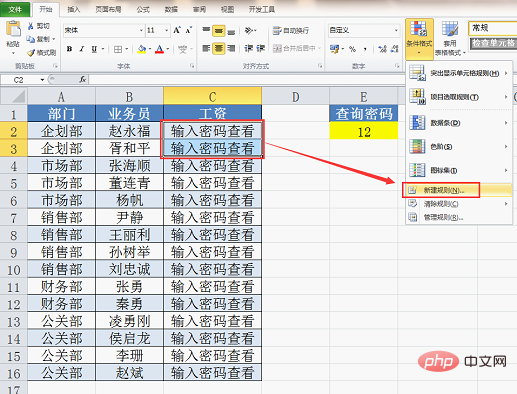Screen dimensions: 517x394
Task: Open merge and center dropdown
Action: pyautogui.click(x=320, y=48)
